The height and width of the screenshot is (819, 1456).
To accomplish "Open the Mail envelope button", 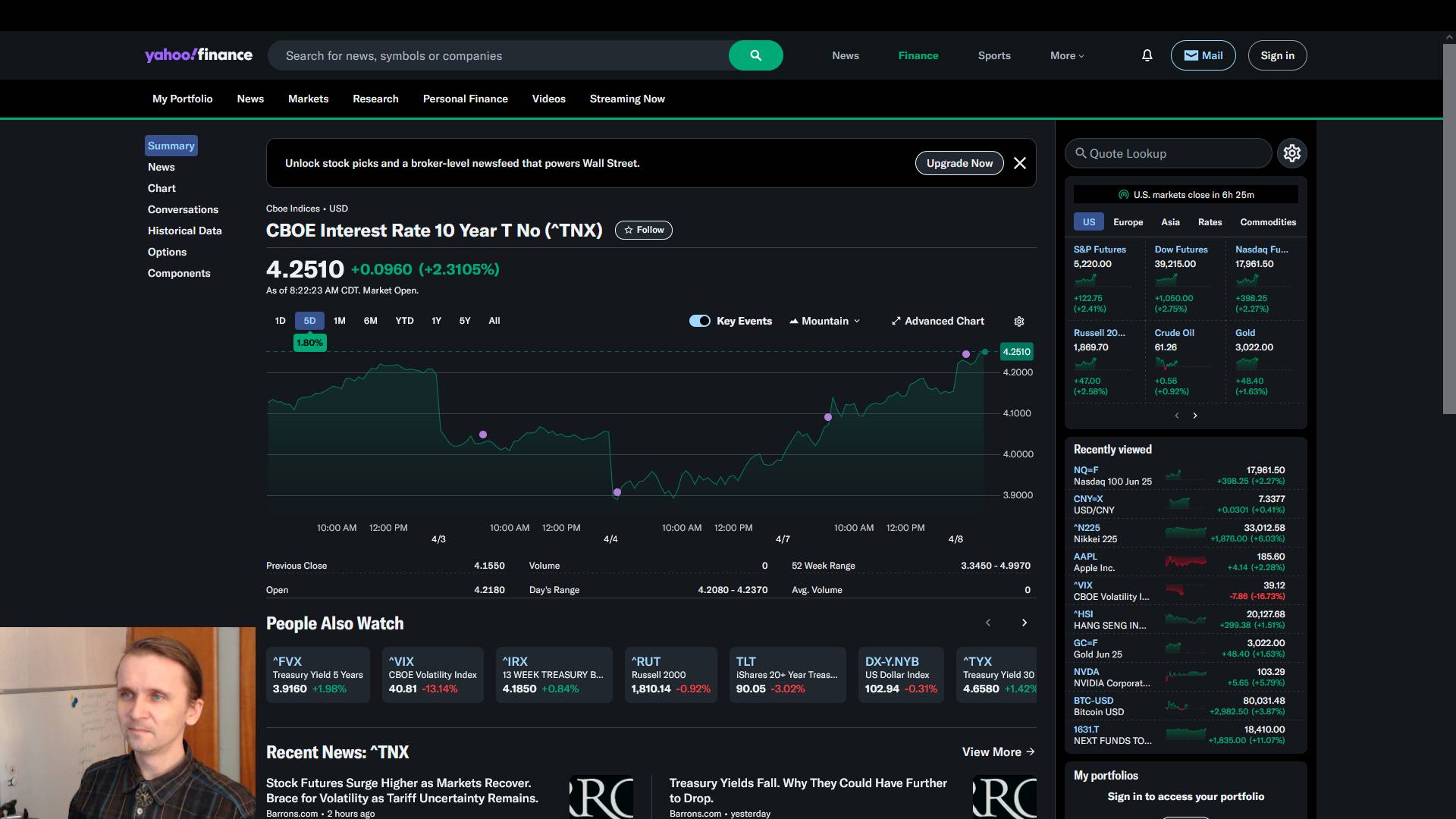I will pyautogui.click(x=1203, y=55).
